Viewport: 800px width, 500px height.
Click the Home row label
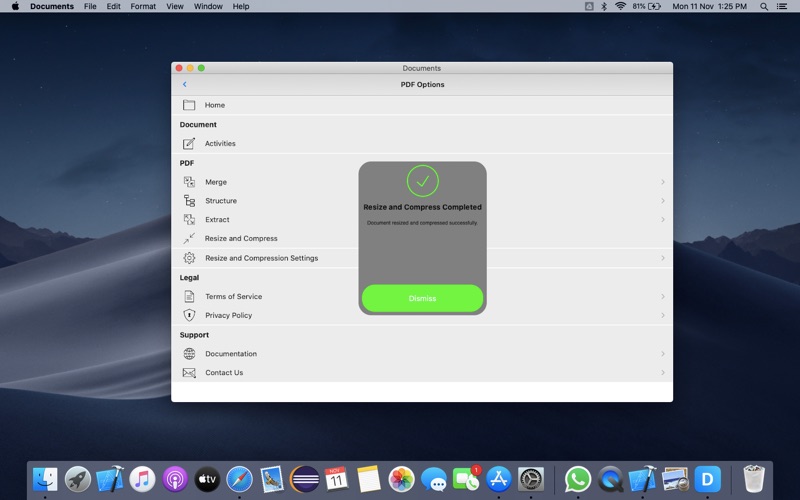tap(214, 105)
